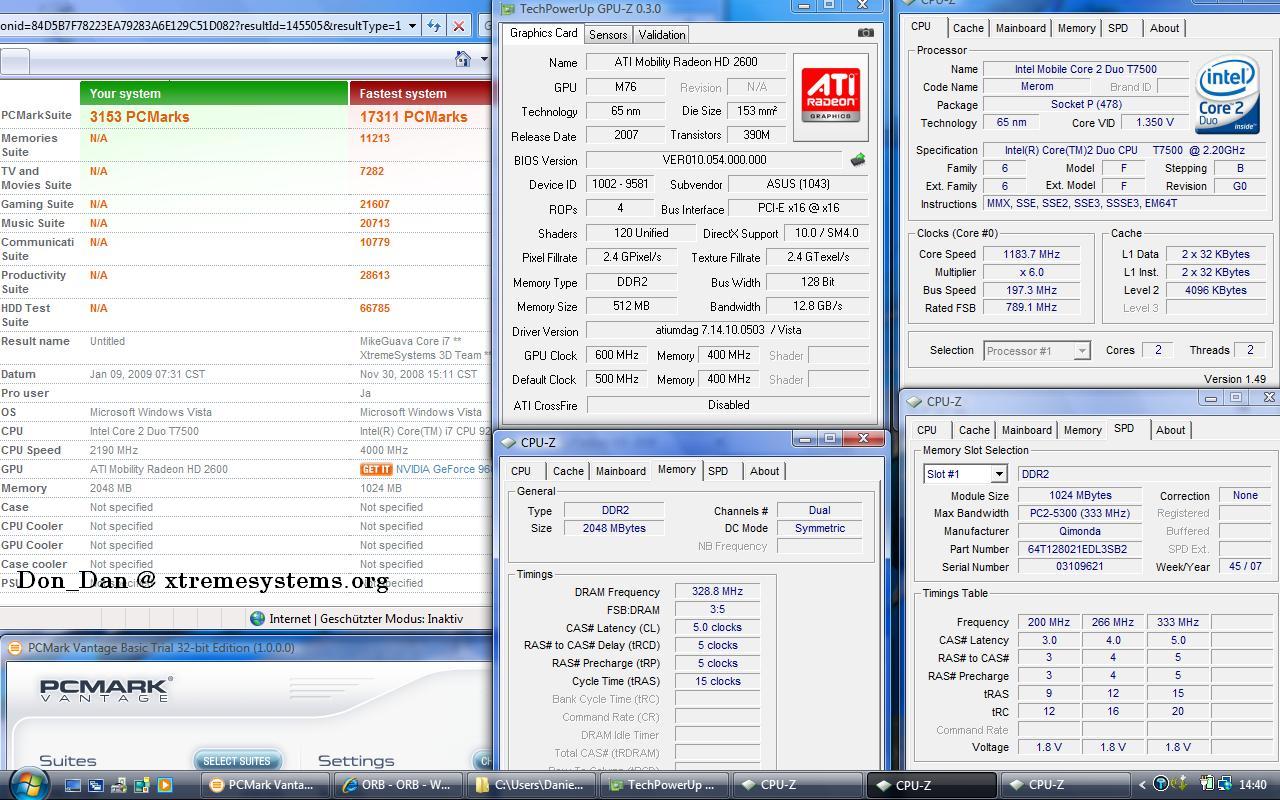
Task: Click the CPU-Z Memory window title icon
Action: [509, 442]
